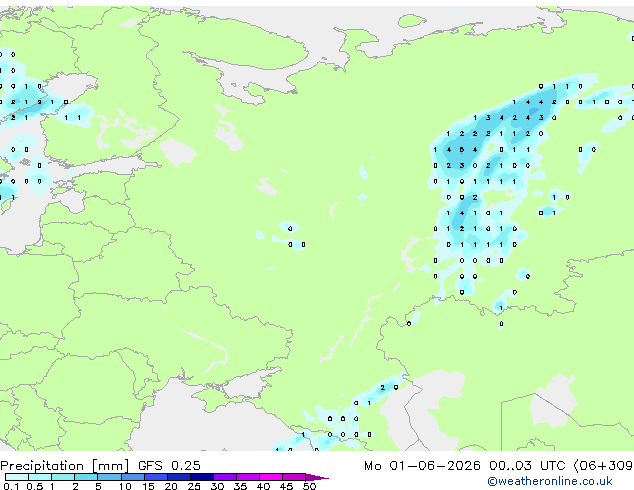Click the legend label '50'

coord(309,486)
